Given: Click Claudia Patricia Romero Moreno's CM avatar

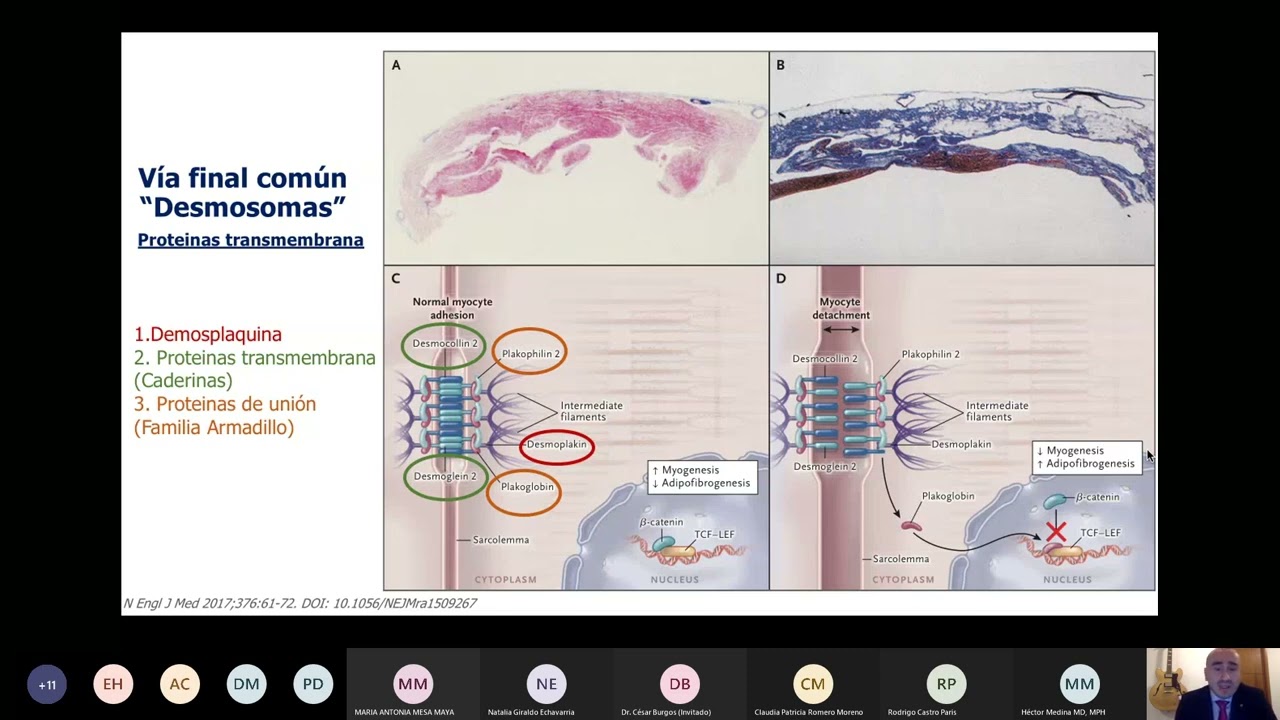Looking at the screenshot, I should (x=813, y=684).
